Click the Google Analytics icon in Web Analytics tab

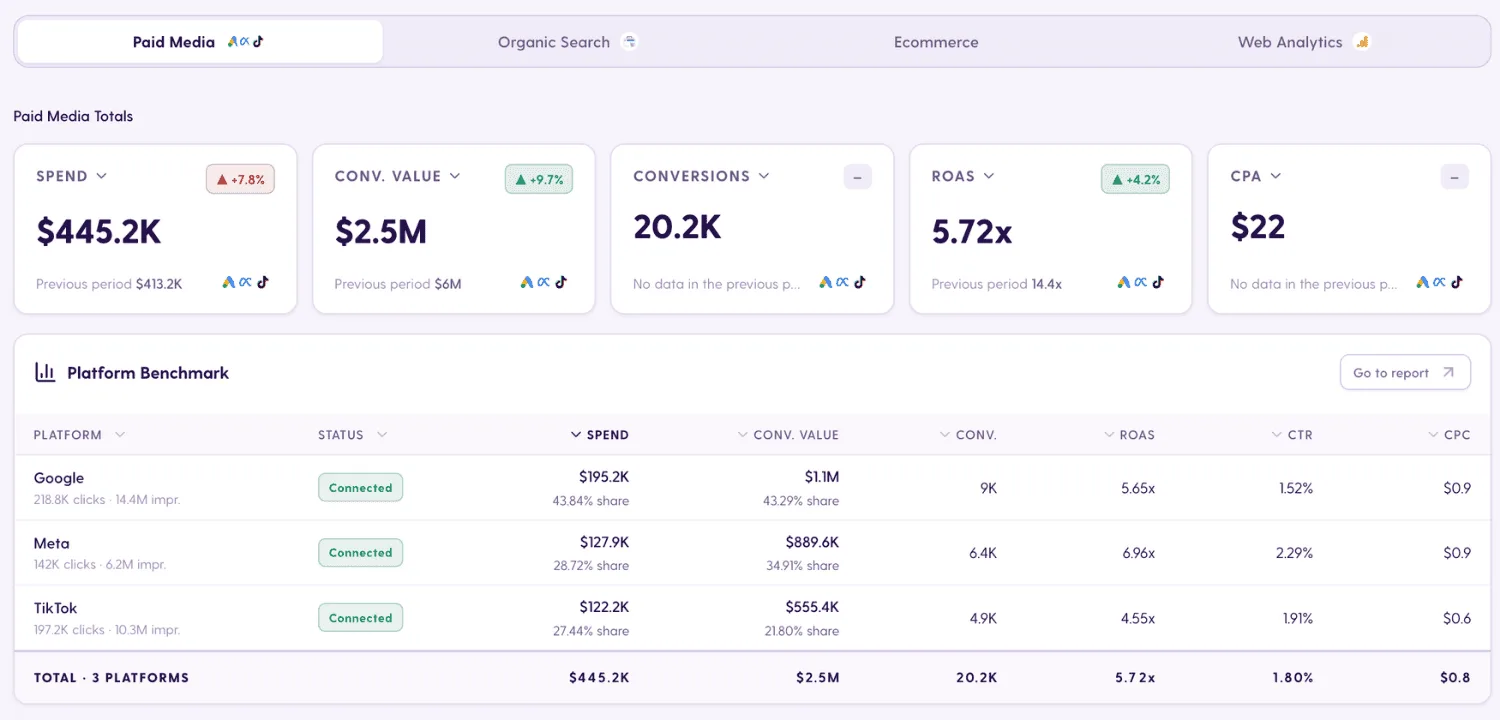point(1361,42)
